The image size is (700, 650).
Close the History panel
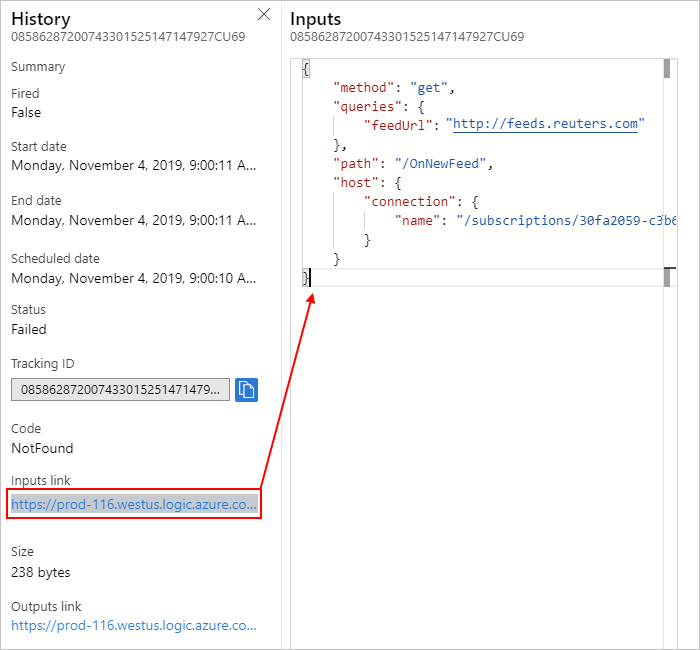[x=264, y=14]
